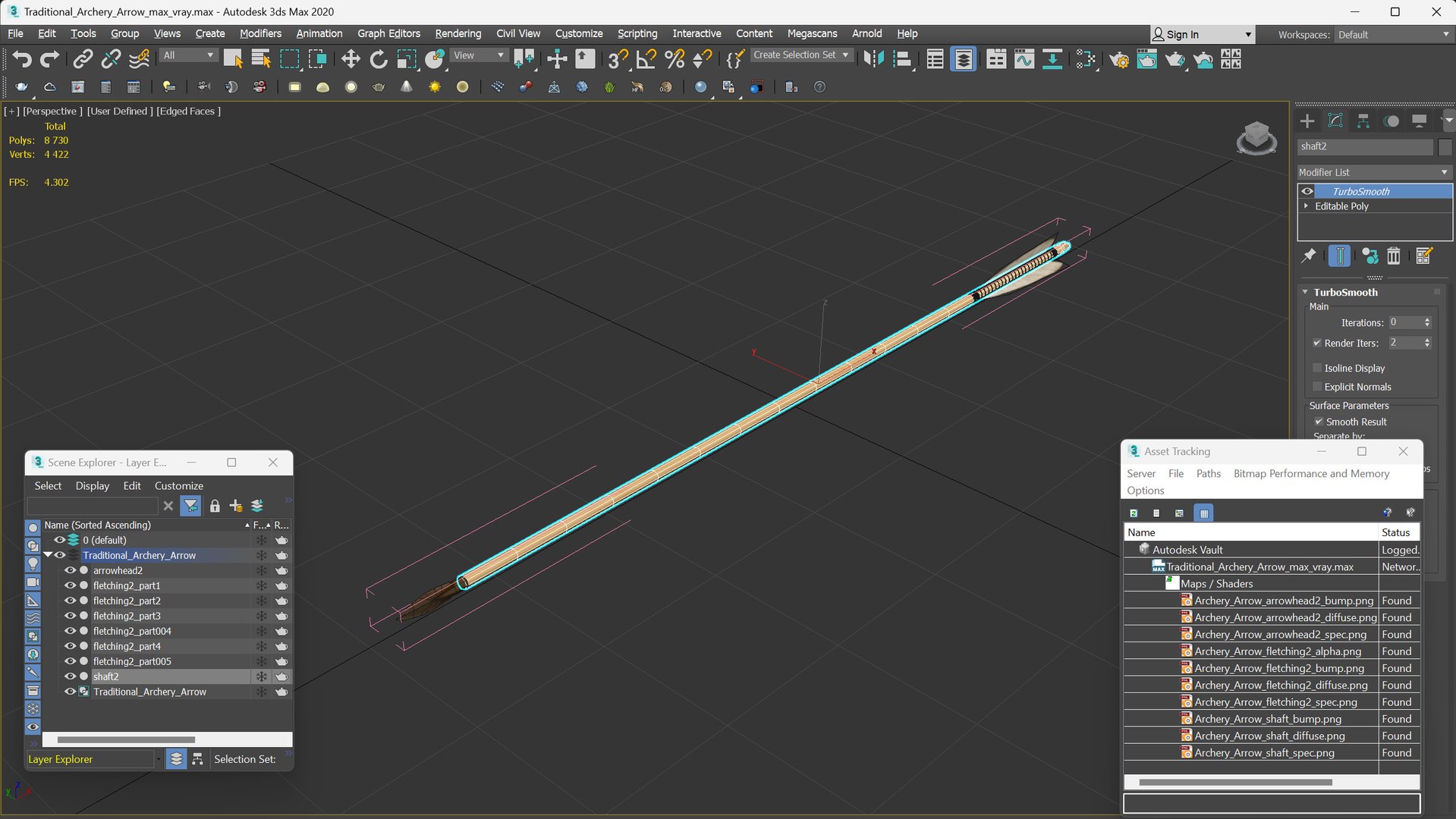Click the Iterations spinner arrows
The image size is (1456, 819).
tap(1427, 322)
